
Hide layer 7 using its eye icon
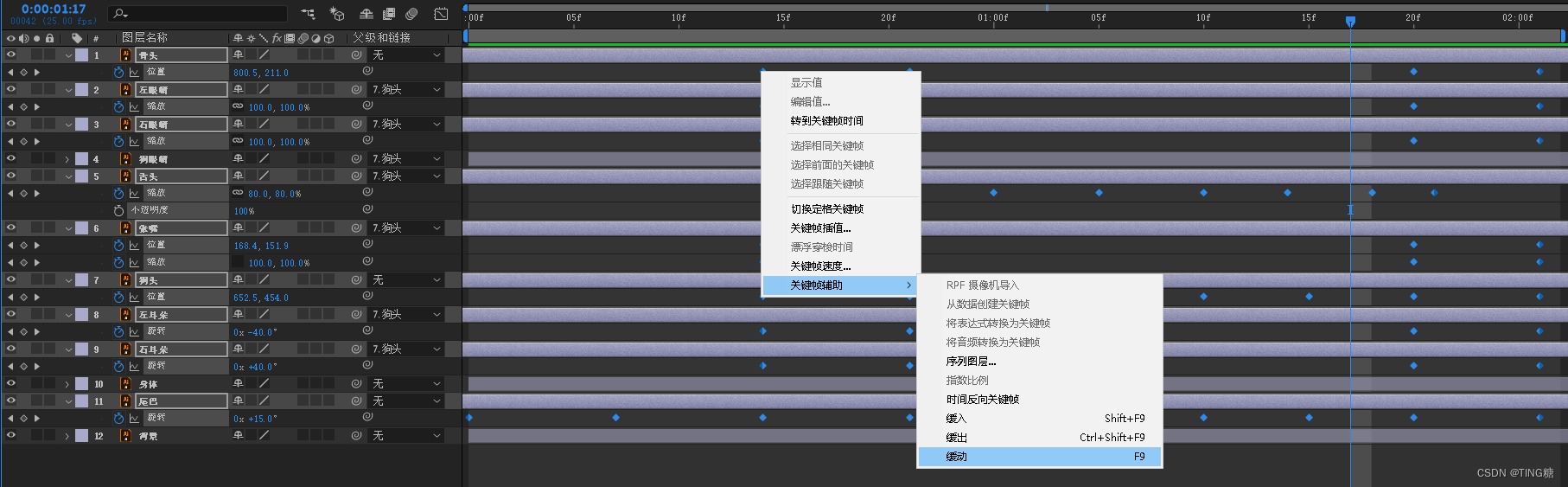pyautogui.click(x=11, y=280)
